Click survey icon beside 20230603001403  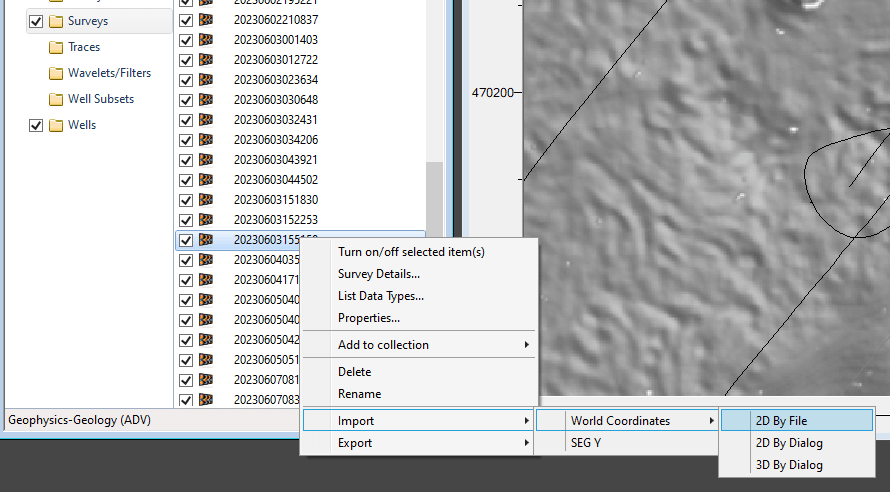pos(206,40)
